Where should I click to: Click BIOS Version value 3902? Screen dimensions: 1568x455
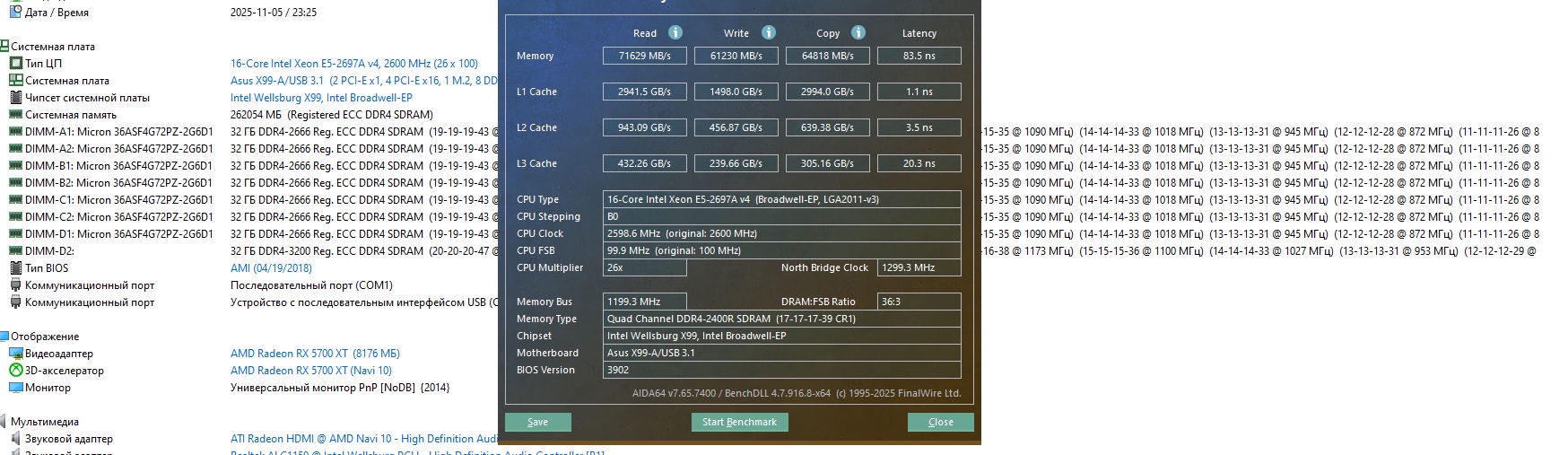[x=782, y=370]
